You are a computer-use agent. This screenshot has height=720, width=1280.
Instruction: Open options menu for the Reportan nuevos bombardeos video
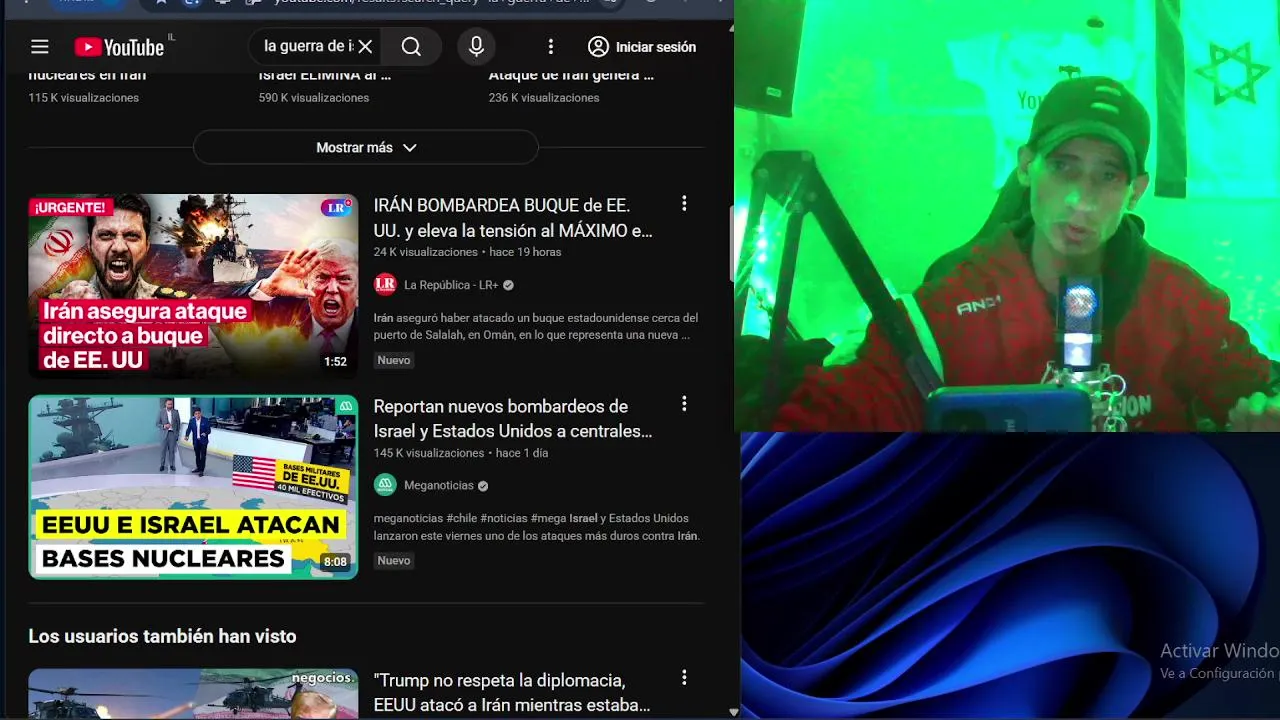pyautogui.click(x=684, y=404)
